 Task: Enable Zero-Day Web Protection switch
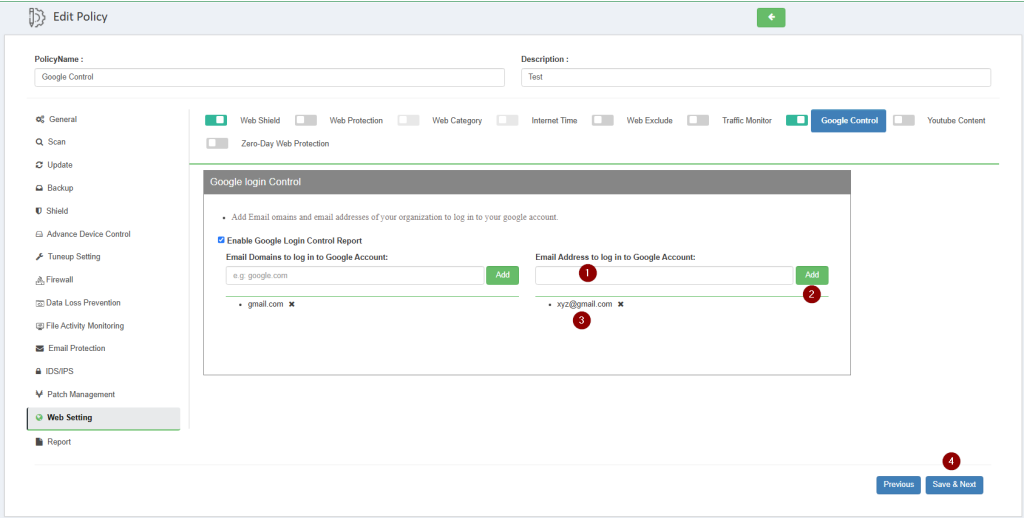point(217,143)
